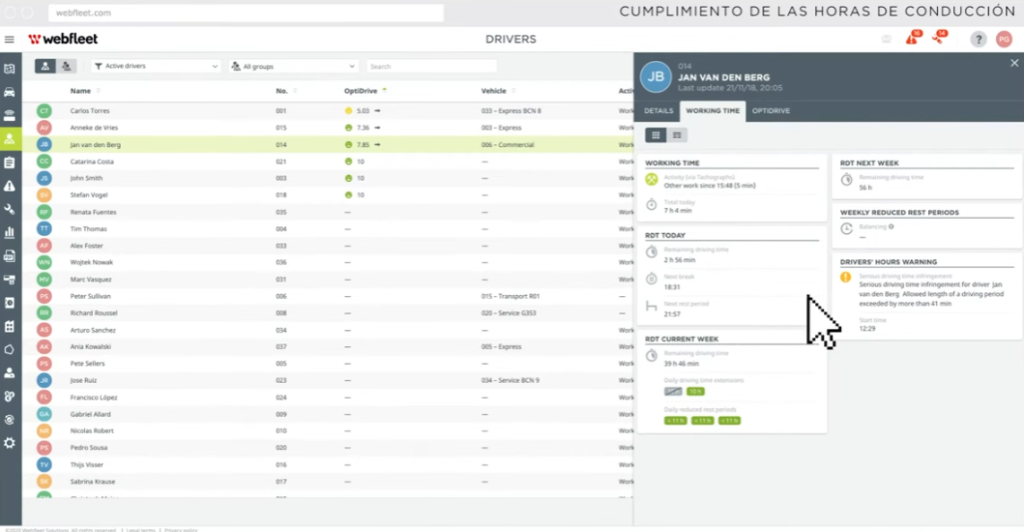Image resolution: width=1024 pixels, height=532 pixels.
Task: Sort table by No. column
Action: pyautogui.click(x=282, y=91)
